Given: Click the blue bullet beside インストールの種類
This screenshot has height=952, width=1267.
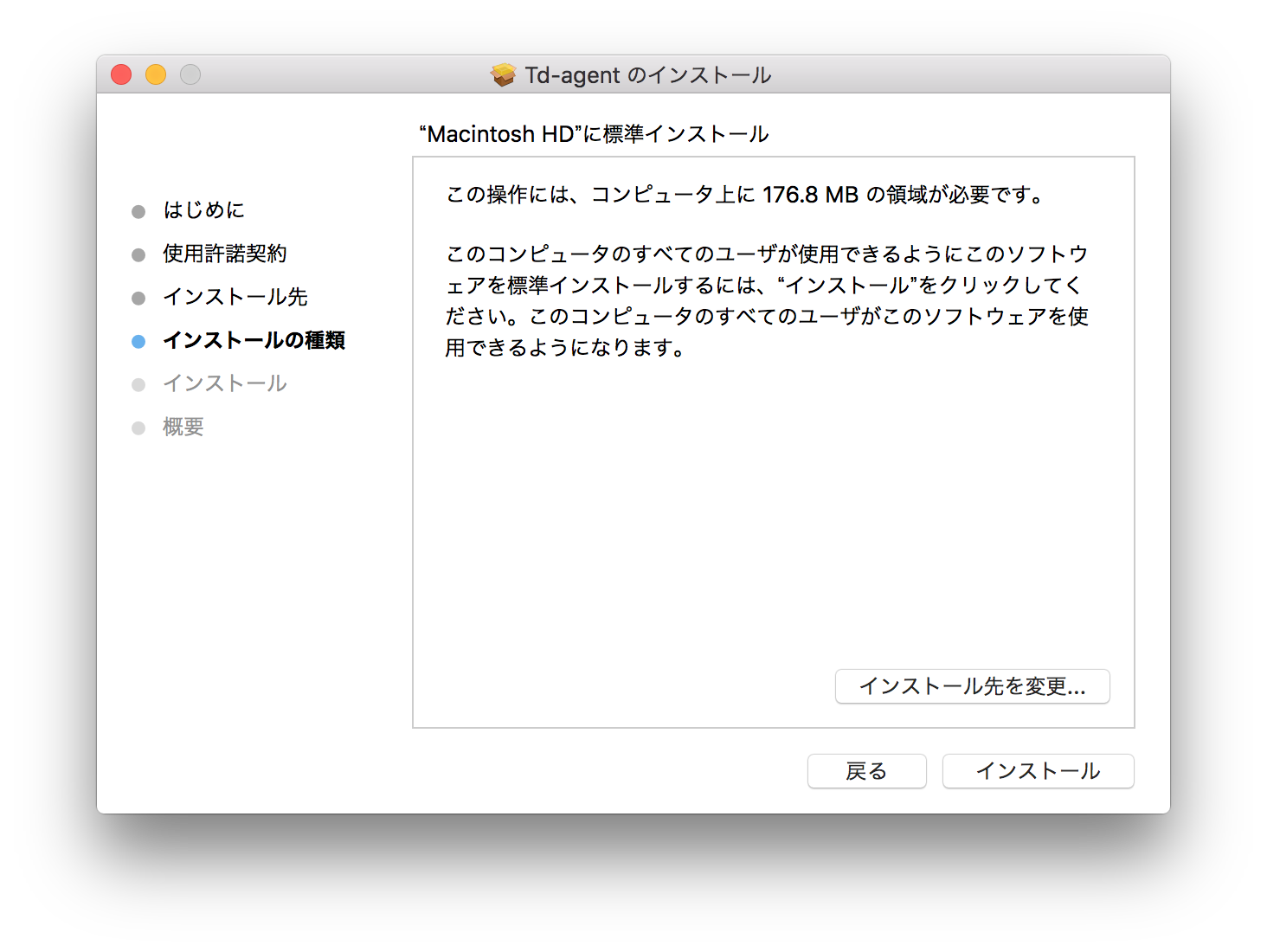Looking at the screenshot, I should [138, 342].
